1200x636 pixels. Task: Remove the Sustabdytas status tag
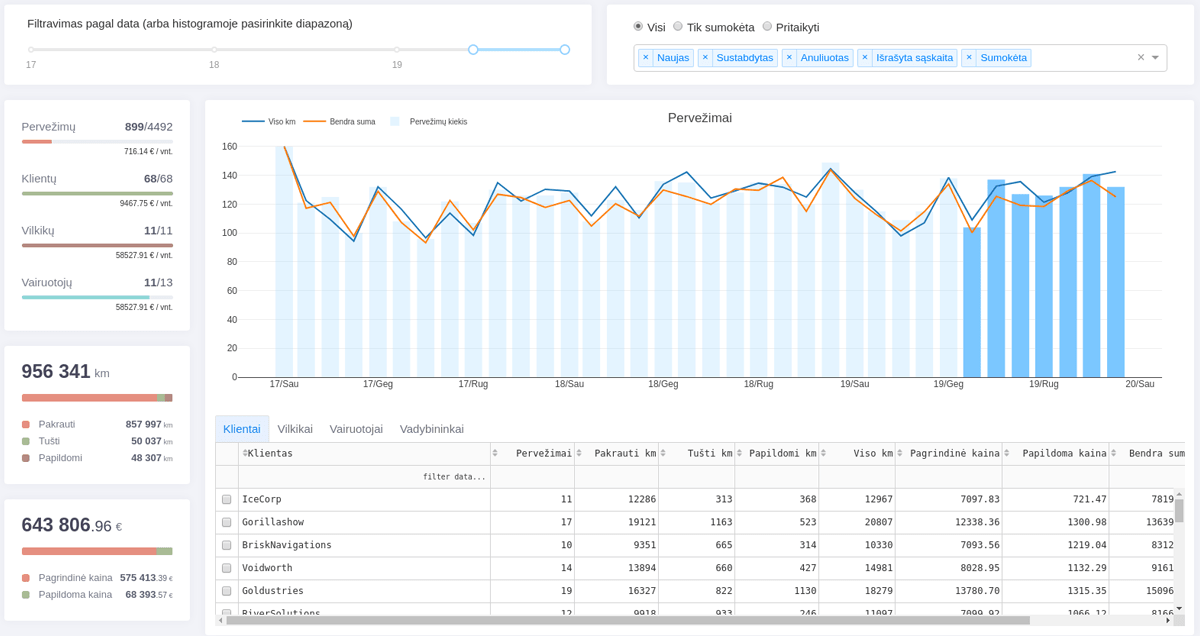click(x=705, y=58)
